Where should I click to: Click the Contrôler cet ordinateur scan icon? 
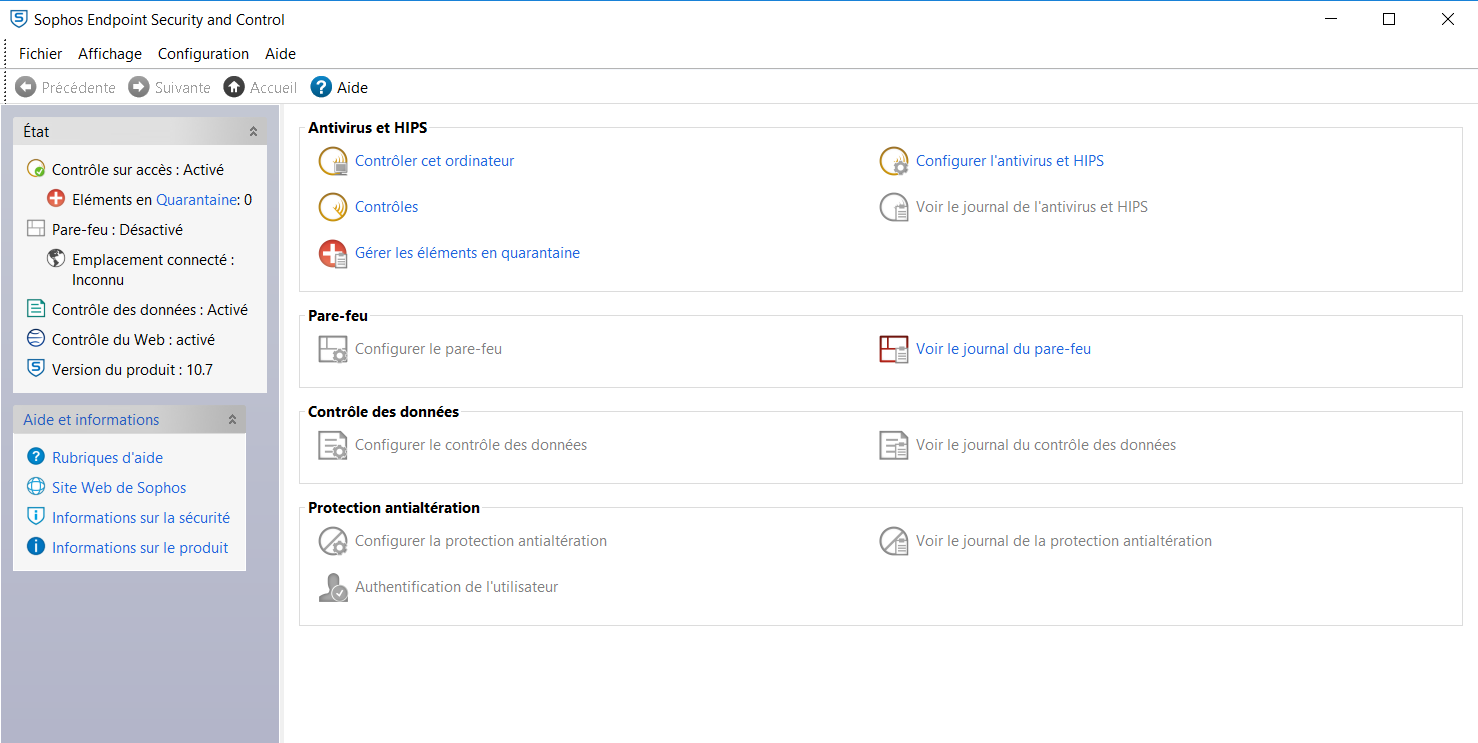(333, 161)
